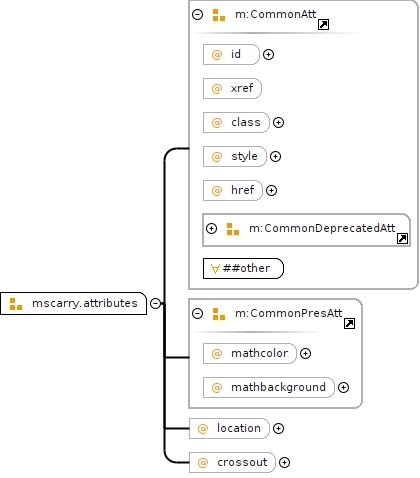The image size is (420, 478).
Task: Click the m:CommonPresAtt reference arrow icon
Action: coord(349,323)
